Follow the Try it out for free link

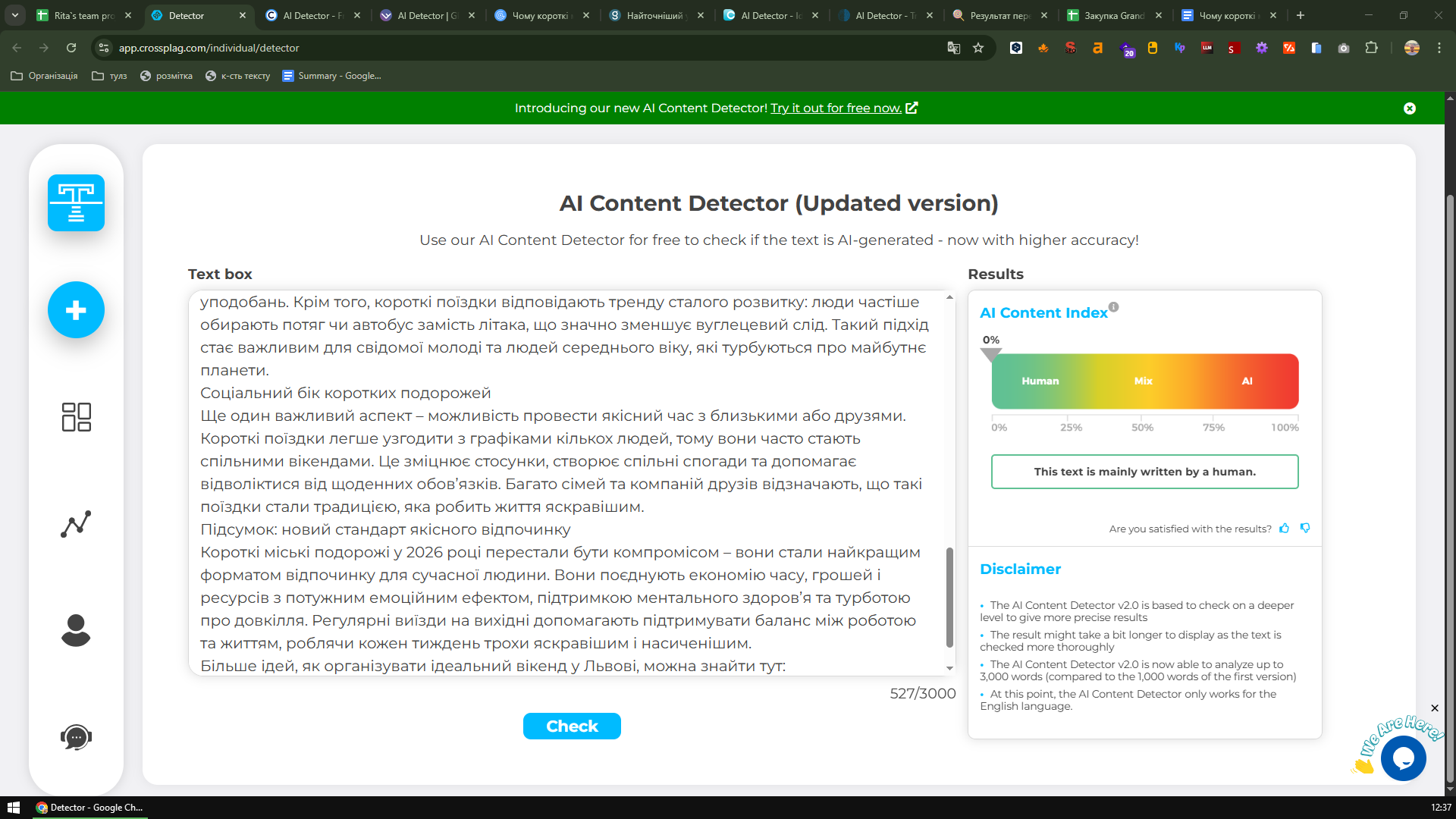tap(836, 108)
